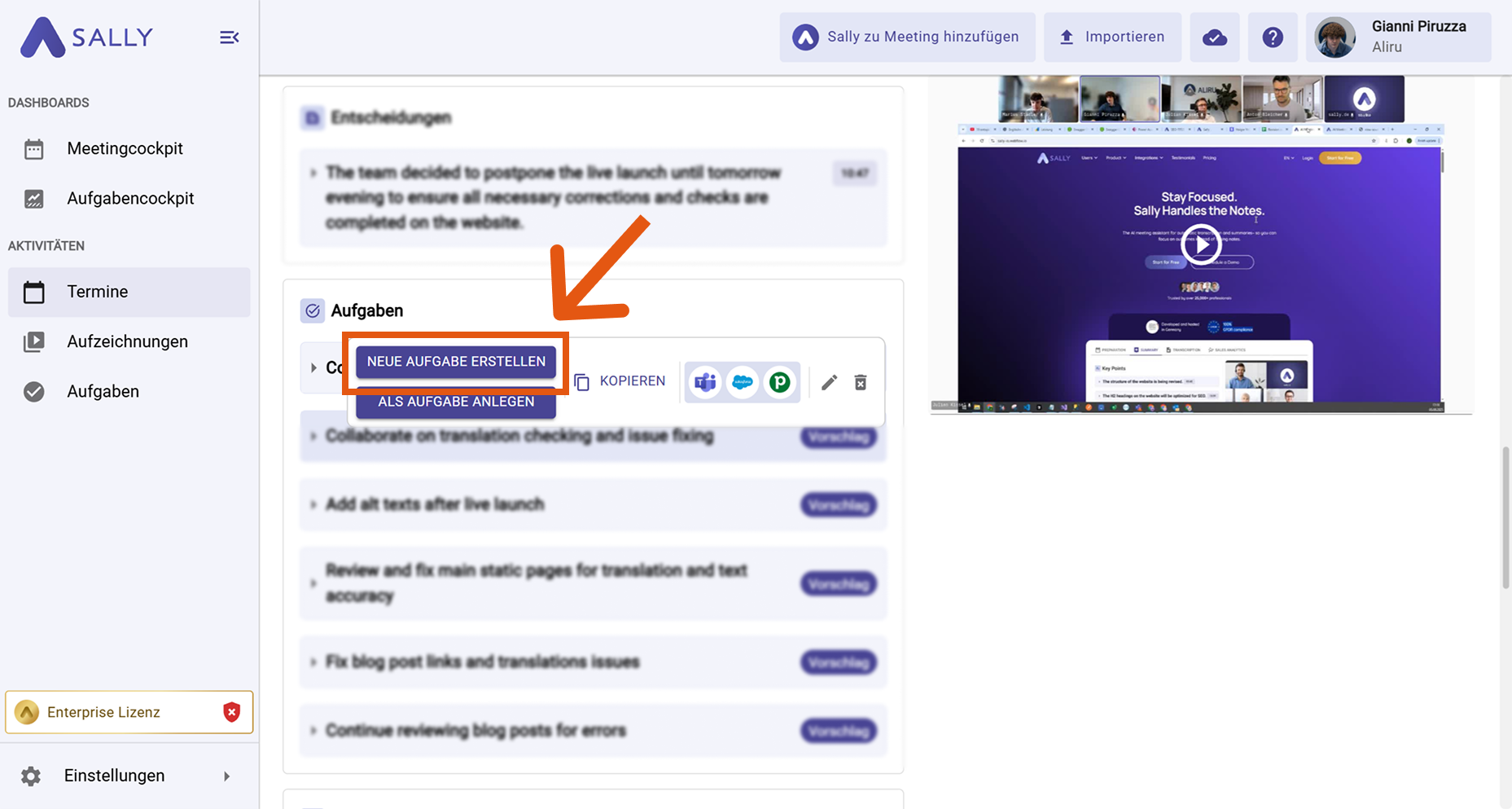The width and height of the screenshot is (1512, 809).
Task: Open the Enterprise Lizenz panel
Action: tap(129, 712)
